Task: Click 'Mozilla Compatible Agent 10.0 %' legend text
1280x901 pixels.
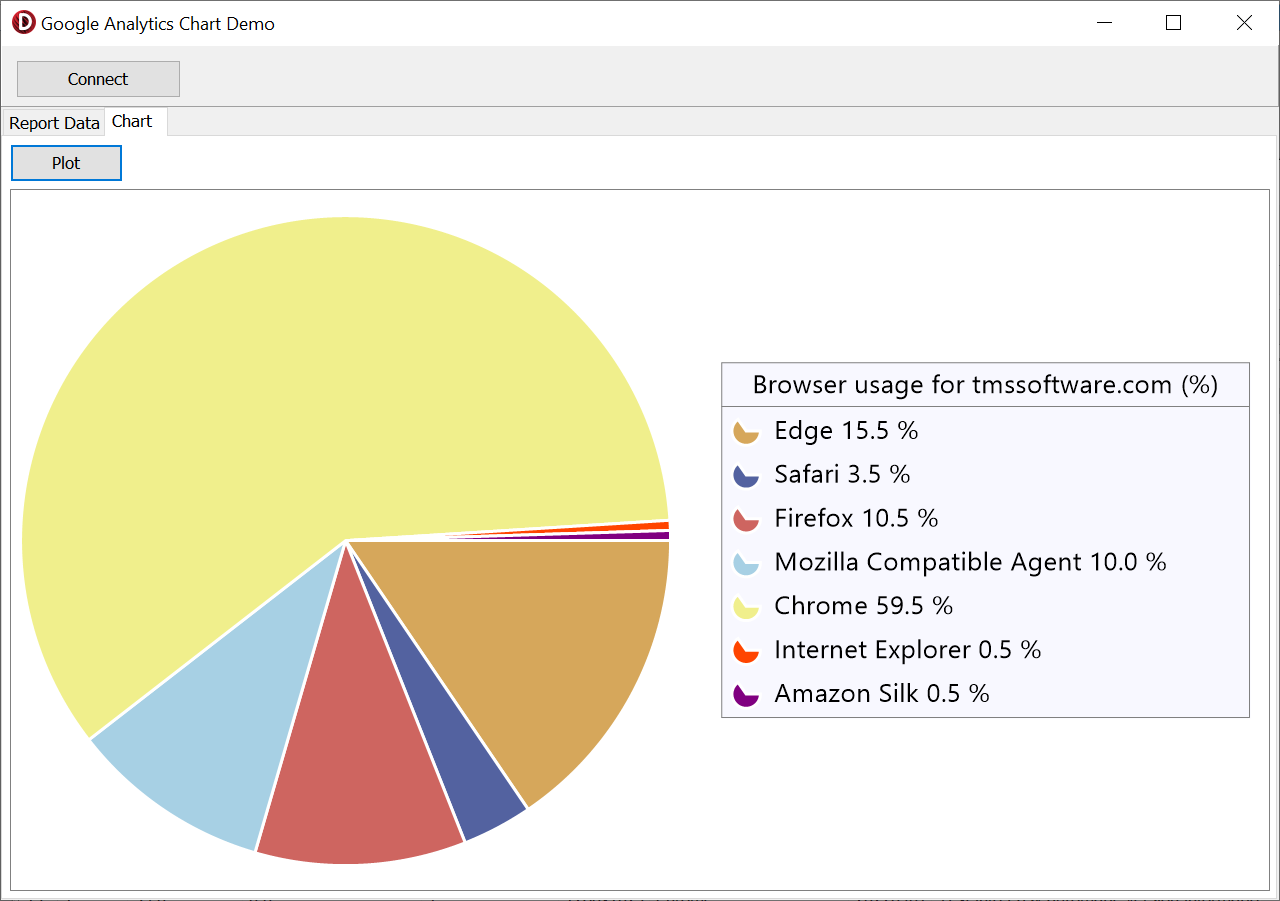Action: pos(970,562)
